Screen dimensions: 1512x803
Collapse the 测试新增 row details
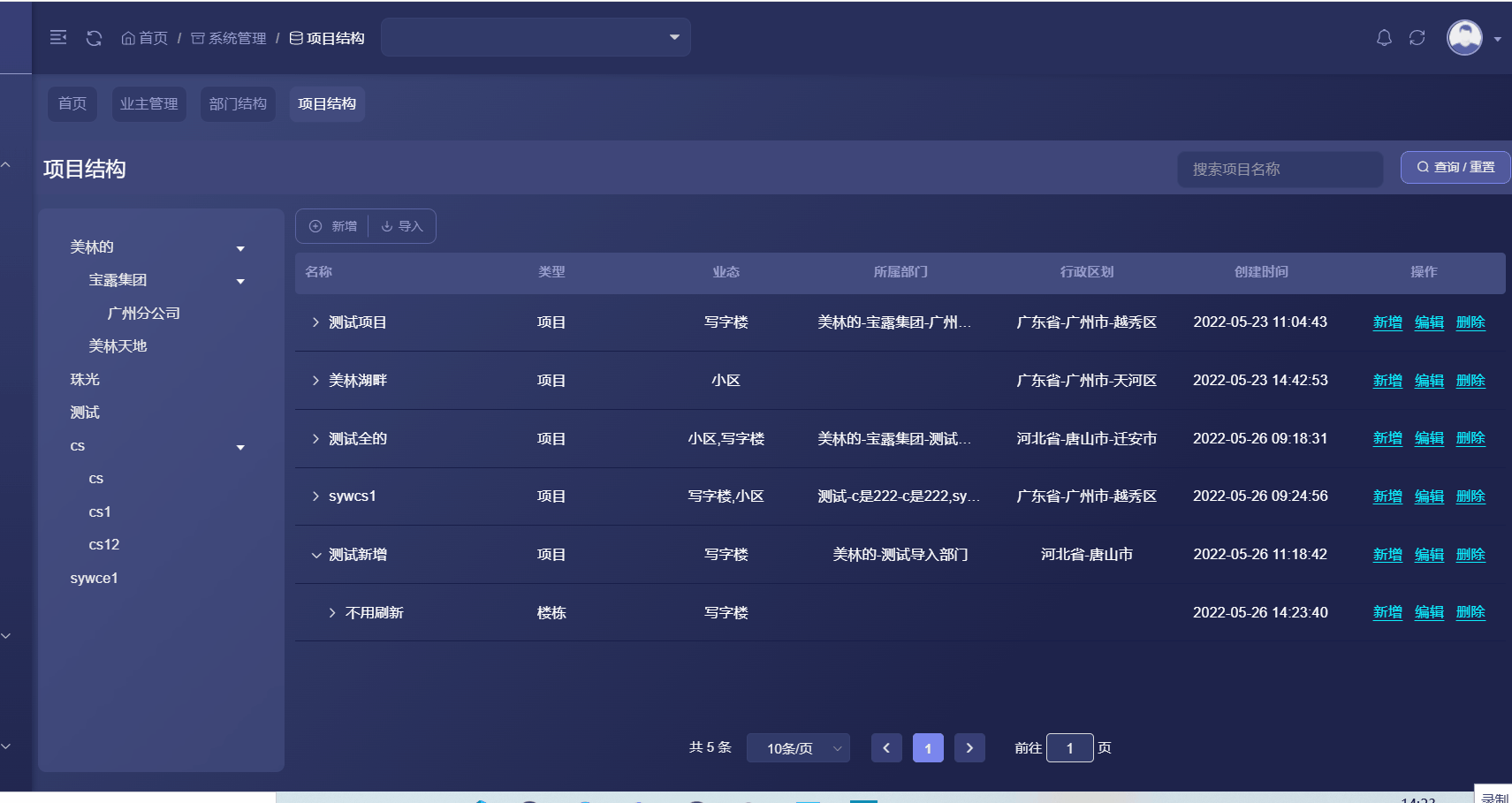coord(316,555)
